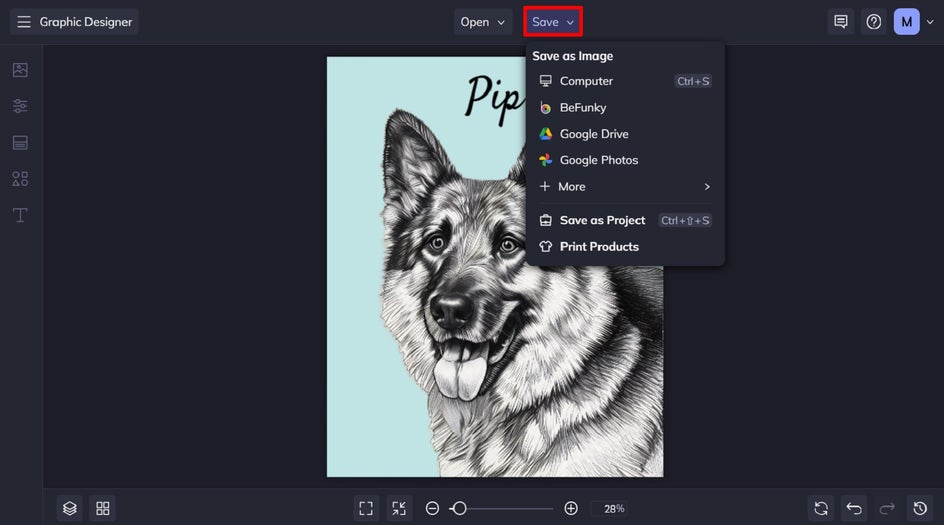Screen dimensions: 944x525
Task: Collapse the Save dropdown menu
Action: pyautogui.click(x=553, y=22)
